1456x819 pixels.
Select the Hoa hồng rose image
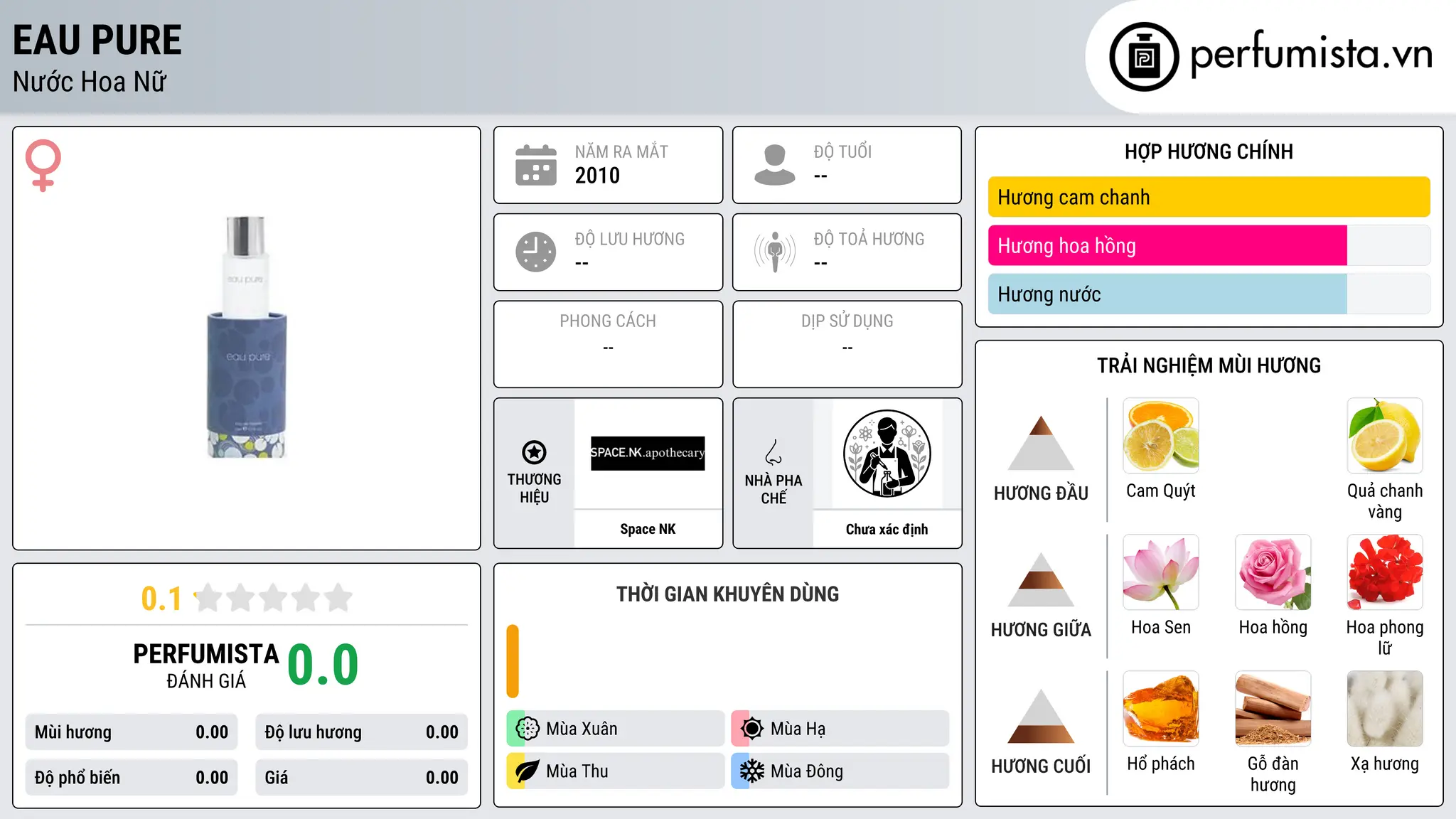click(x=1273, y=572)
